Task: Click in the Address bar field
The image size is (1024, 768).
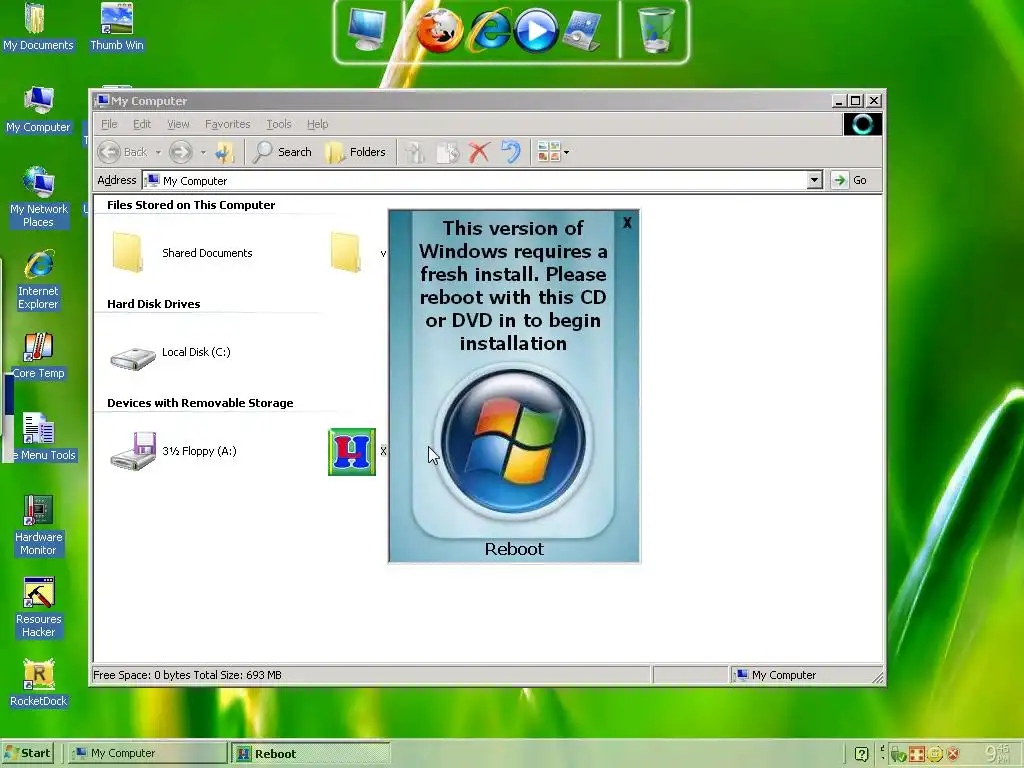Action: click(x=482, y=180)
